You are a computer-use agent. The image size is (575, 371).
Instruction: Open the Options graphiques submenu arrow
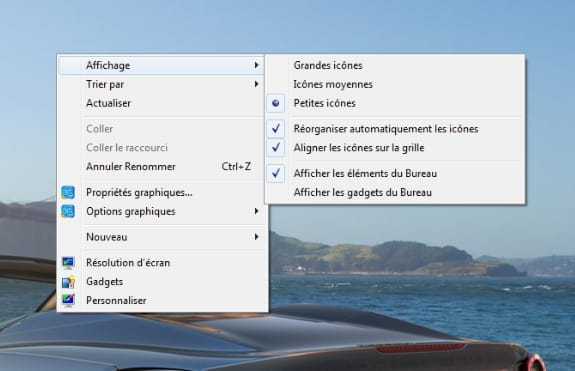click(256, 212)
